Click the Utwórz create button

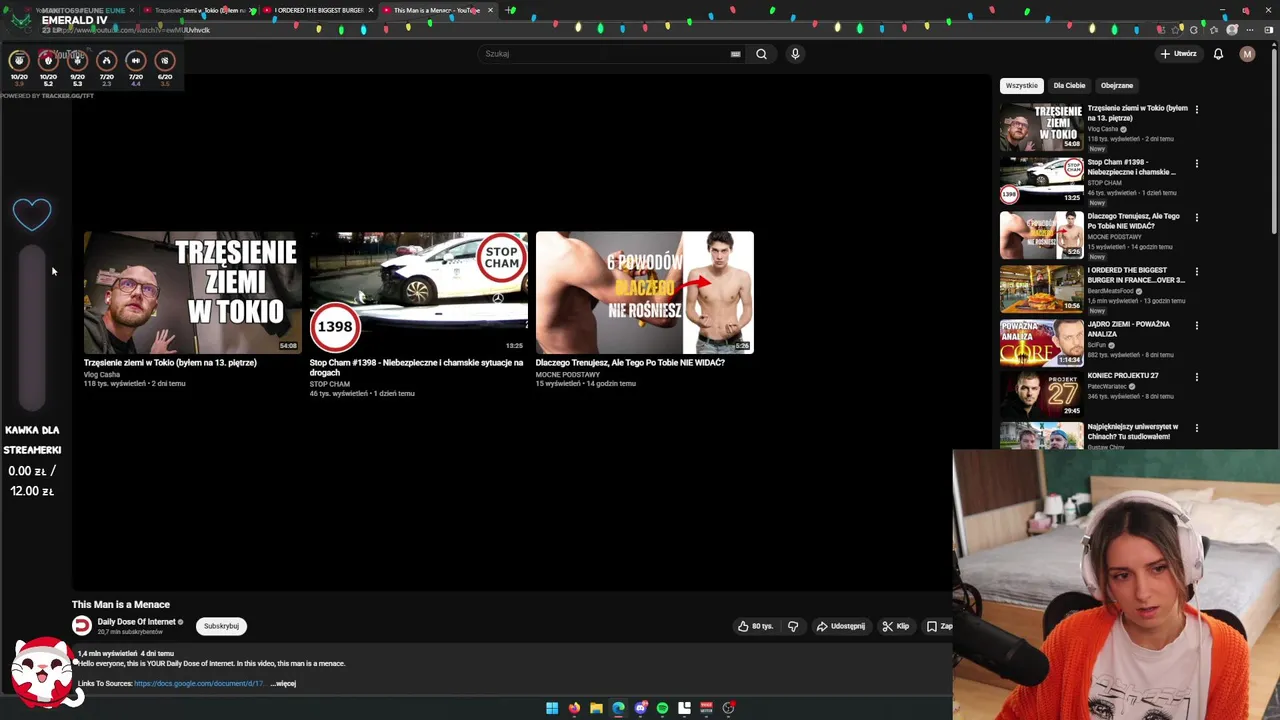[1179, 54]
